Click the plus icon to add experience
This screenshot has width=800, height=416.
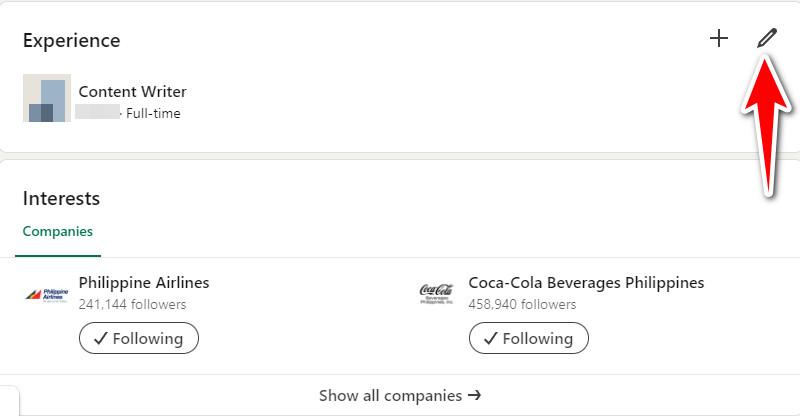(718, 39)
